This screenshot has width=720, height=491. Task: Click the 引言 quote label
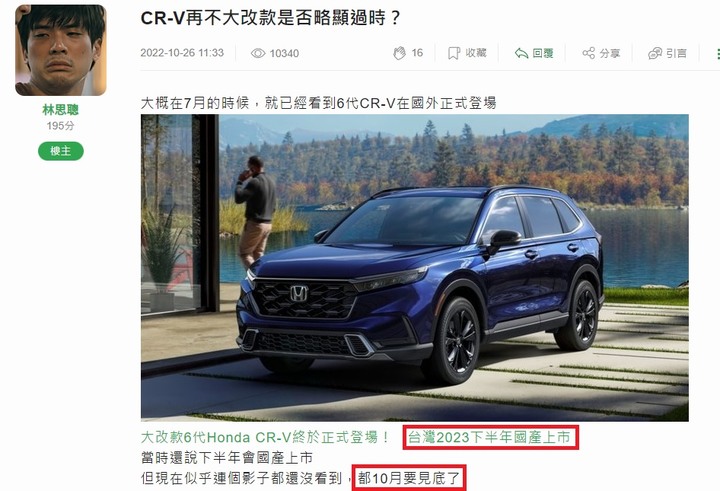pos(676,53)
